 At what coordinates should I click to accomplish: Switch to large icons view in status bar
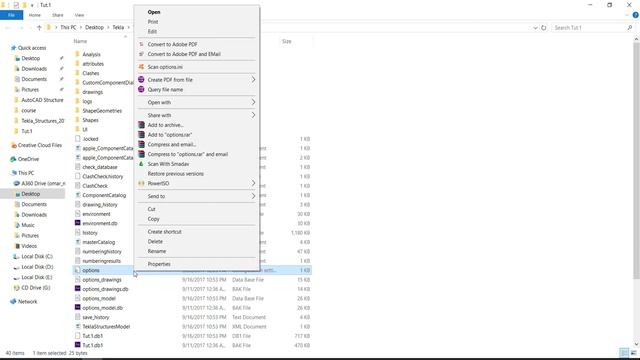[x=633, y=353]
